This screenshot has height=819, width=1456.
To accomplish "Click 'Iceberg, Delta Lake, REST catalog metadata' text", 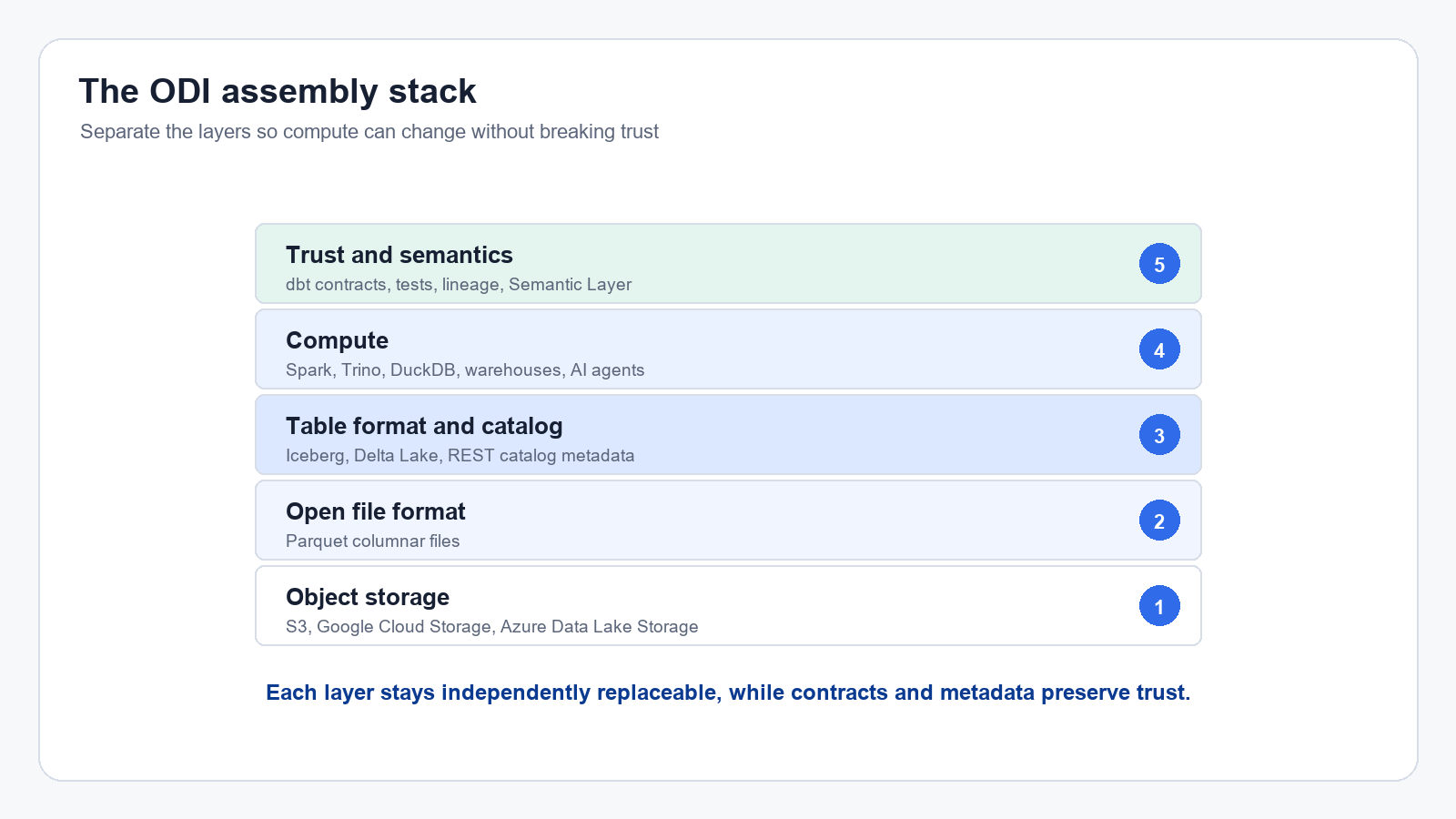I will (460, 455).
